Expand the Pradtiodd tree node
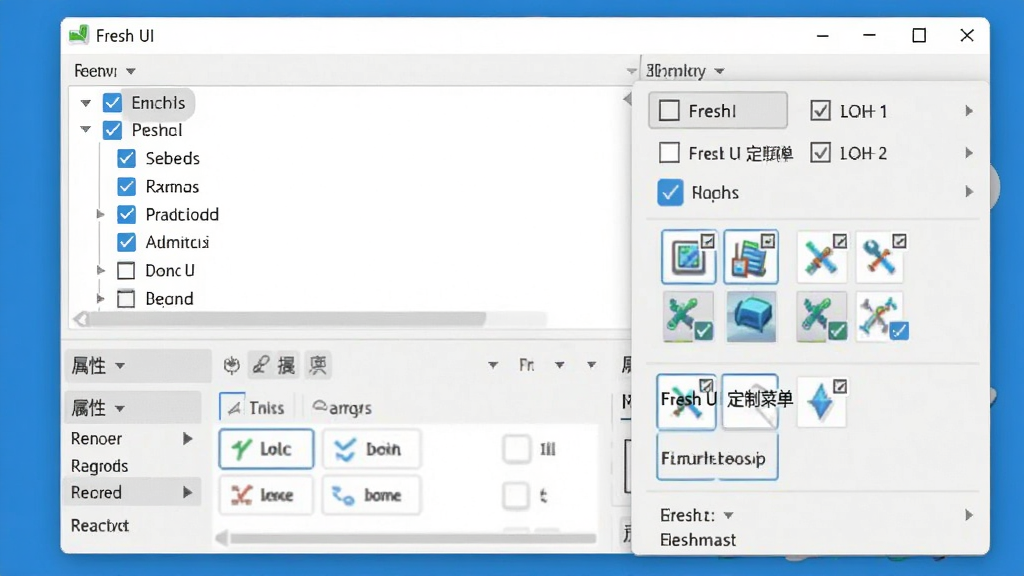The height and width of the screenshot is (576, 1024). [100, 214]
